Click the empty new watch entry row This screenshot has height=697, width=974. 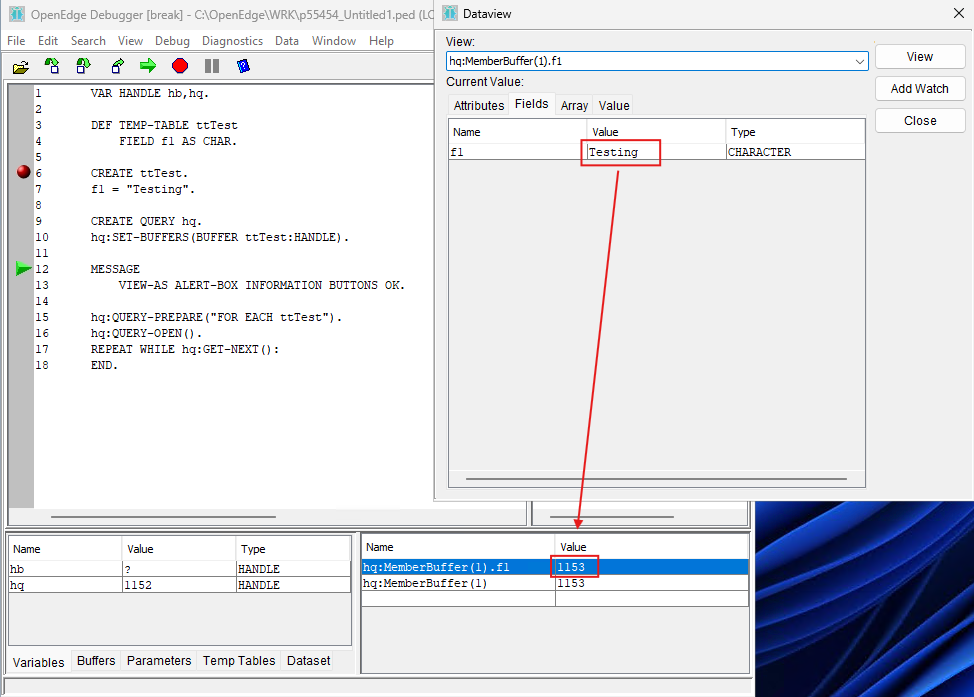tap(555, 598)
